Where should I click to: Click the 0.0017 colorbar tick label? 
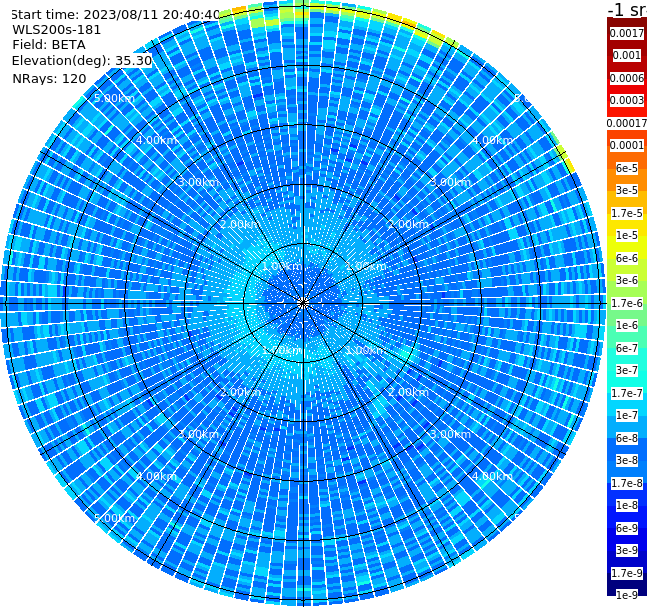coord(627,33)
